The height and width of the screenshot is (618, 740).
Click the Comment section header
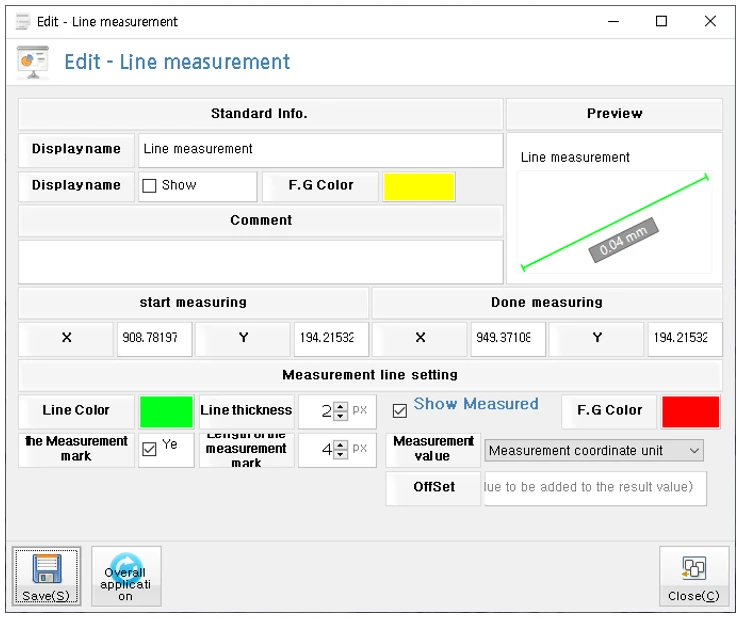261,220
